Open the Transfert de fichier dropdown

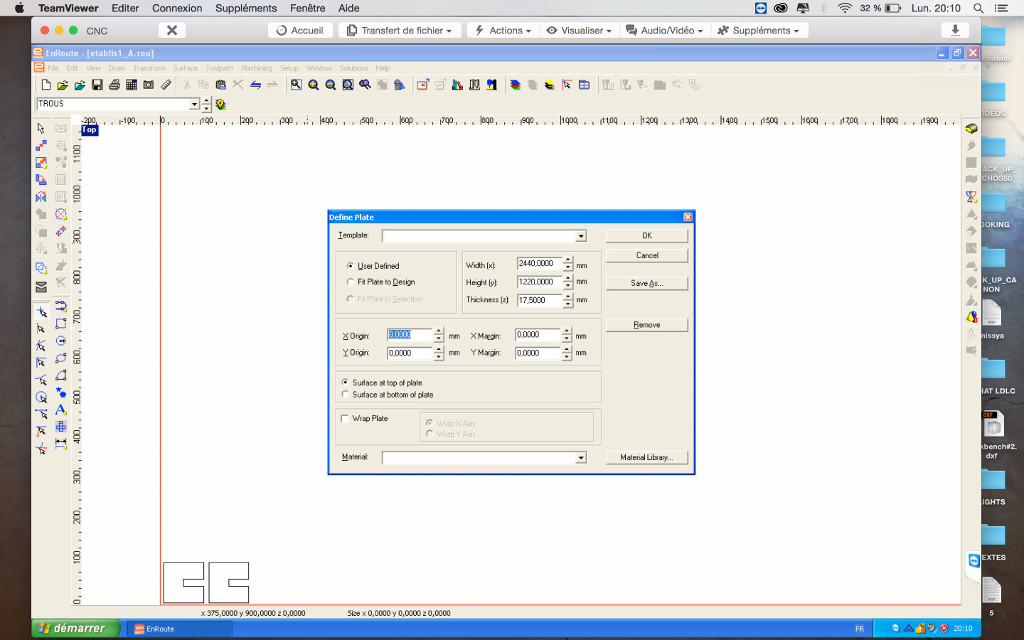[400, 30]
